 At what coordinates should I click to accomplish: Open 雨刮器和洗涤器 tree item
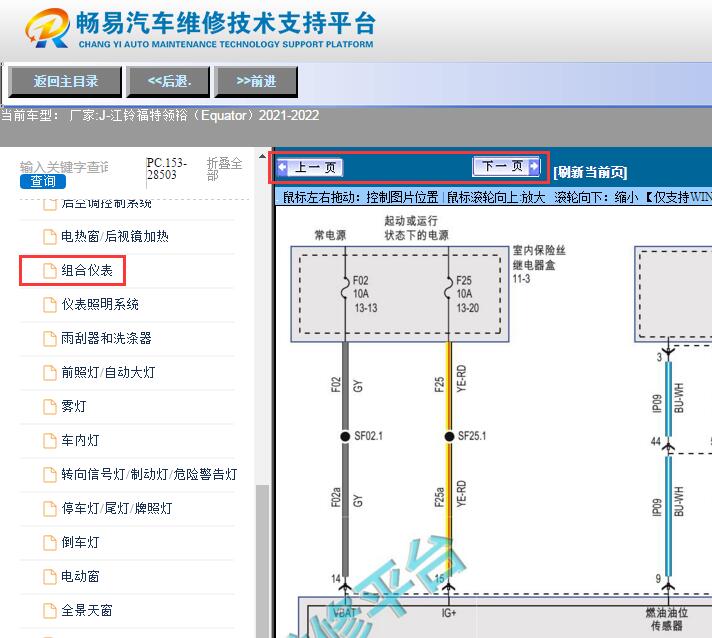pos(106,338)
